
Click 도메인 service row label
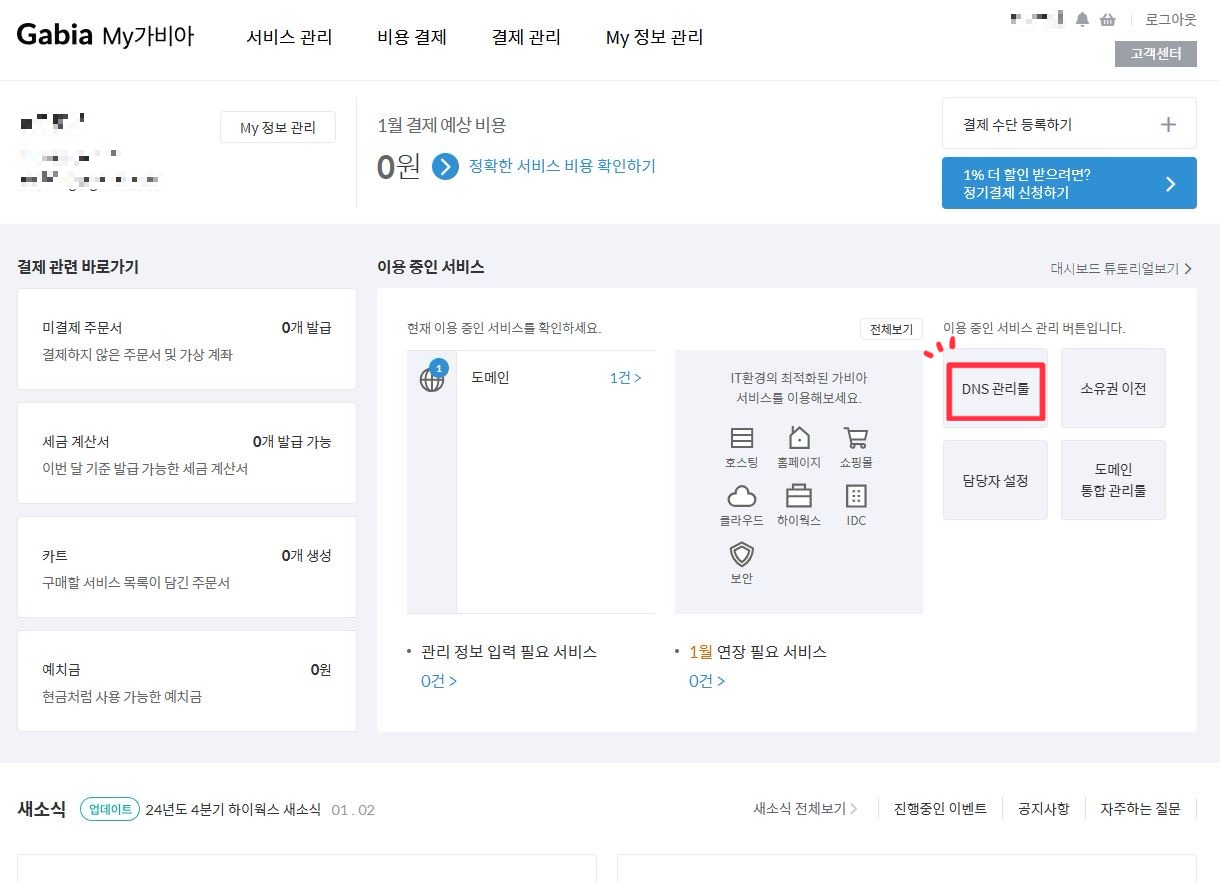(x=490, y=378)
